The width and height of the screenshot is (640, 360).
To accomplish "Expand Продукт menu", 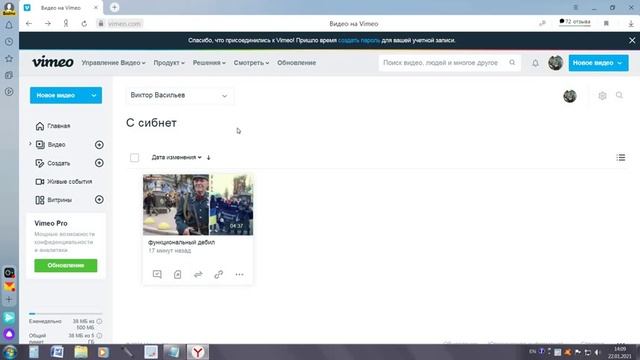I will (169, 63).
